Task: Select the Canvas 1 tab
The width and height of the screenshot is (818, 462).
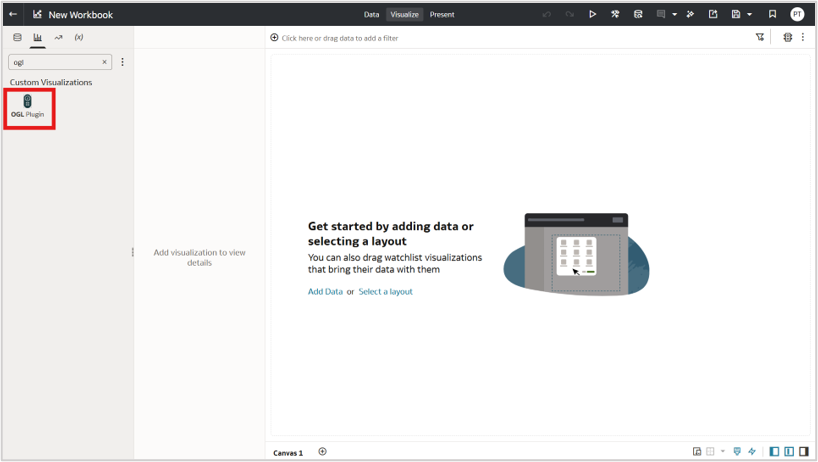Action: pos(288,453)
